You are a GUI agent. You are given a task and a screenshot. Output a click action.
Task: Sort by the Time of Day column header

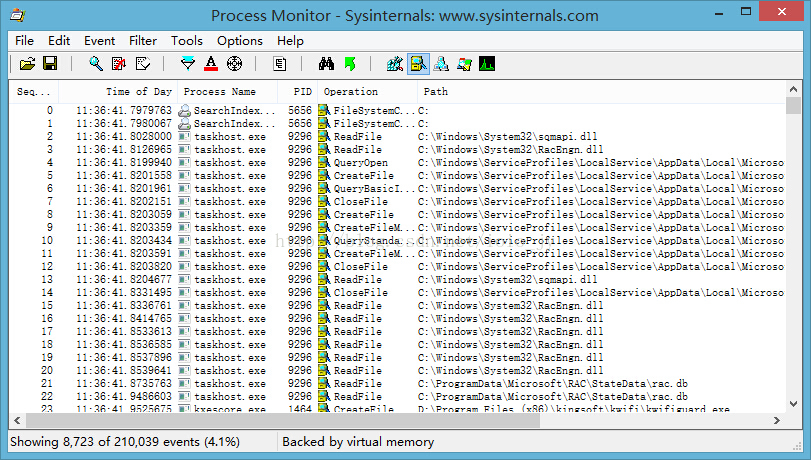[x=118, y=92]
